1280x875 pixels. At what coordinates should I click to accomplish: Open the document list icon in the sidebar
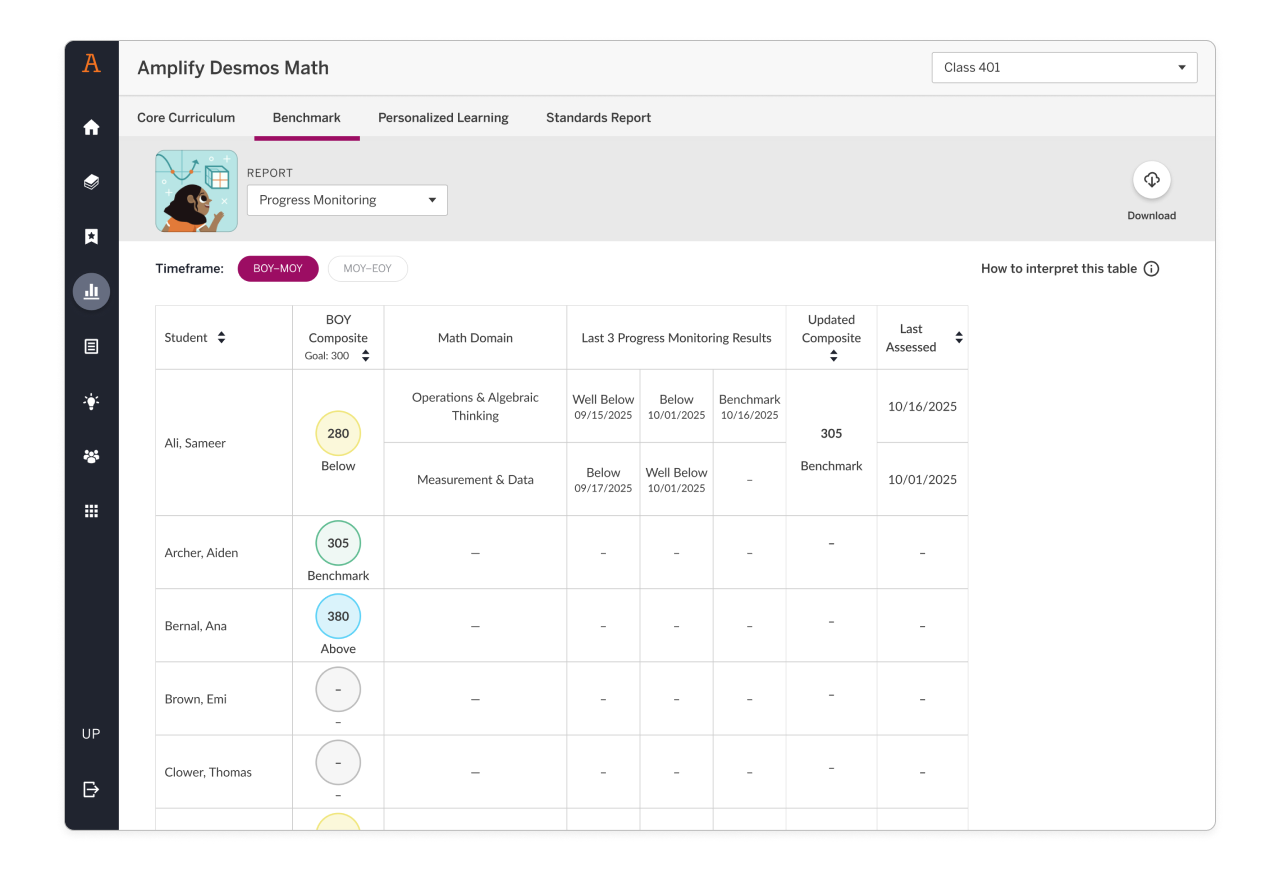coord(91,346)
